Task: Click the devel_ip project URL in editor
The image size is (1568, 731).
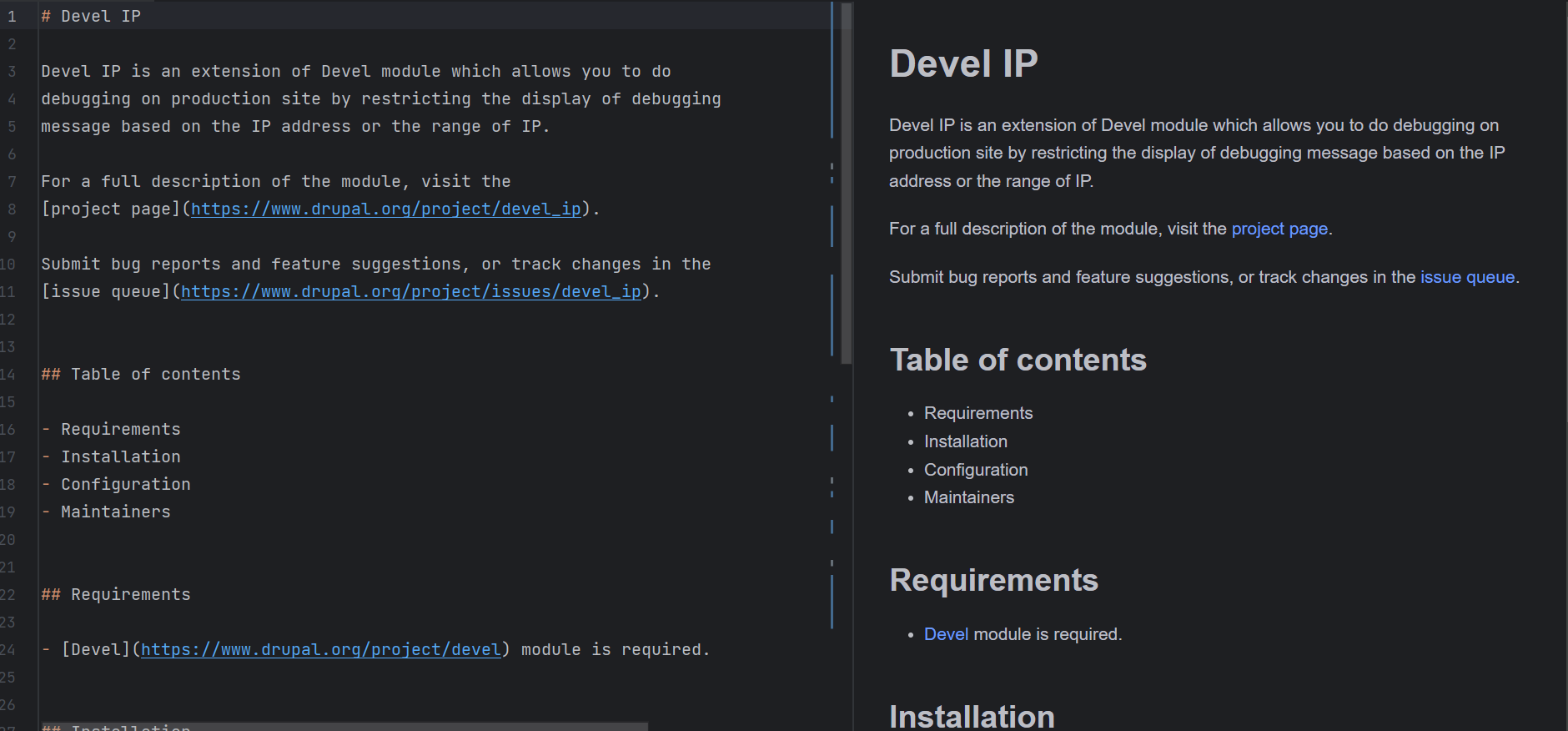Action: click(386, 209)
